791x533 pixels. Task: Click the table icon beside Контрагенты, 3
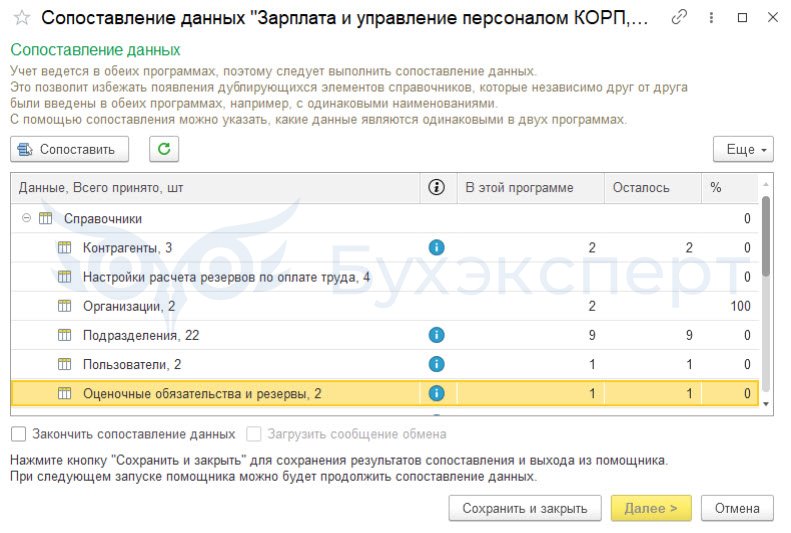coord(65,248)
